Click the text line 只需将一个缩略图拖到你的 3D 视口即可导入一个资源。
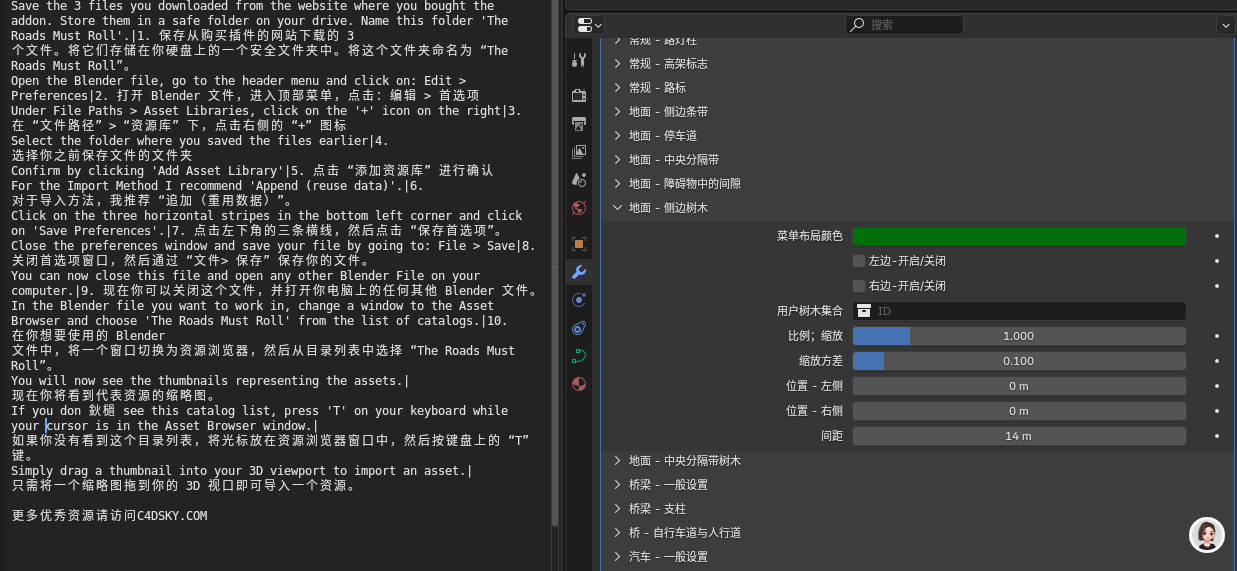This screenshot has height=571, width=1237. tap(183, 486)
